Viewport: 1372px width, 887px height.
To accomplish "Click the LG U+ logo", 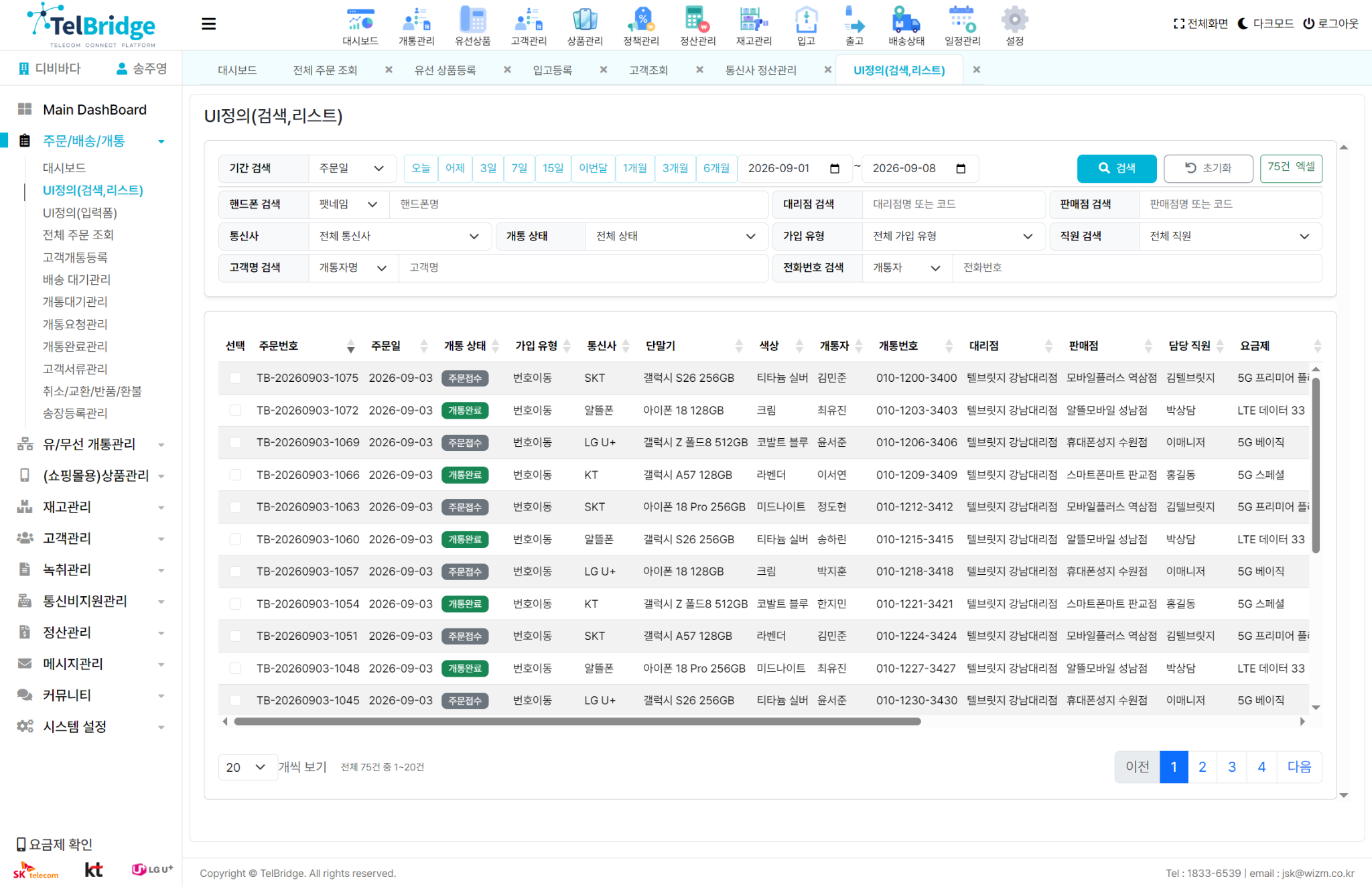I will coord(152,870).
